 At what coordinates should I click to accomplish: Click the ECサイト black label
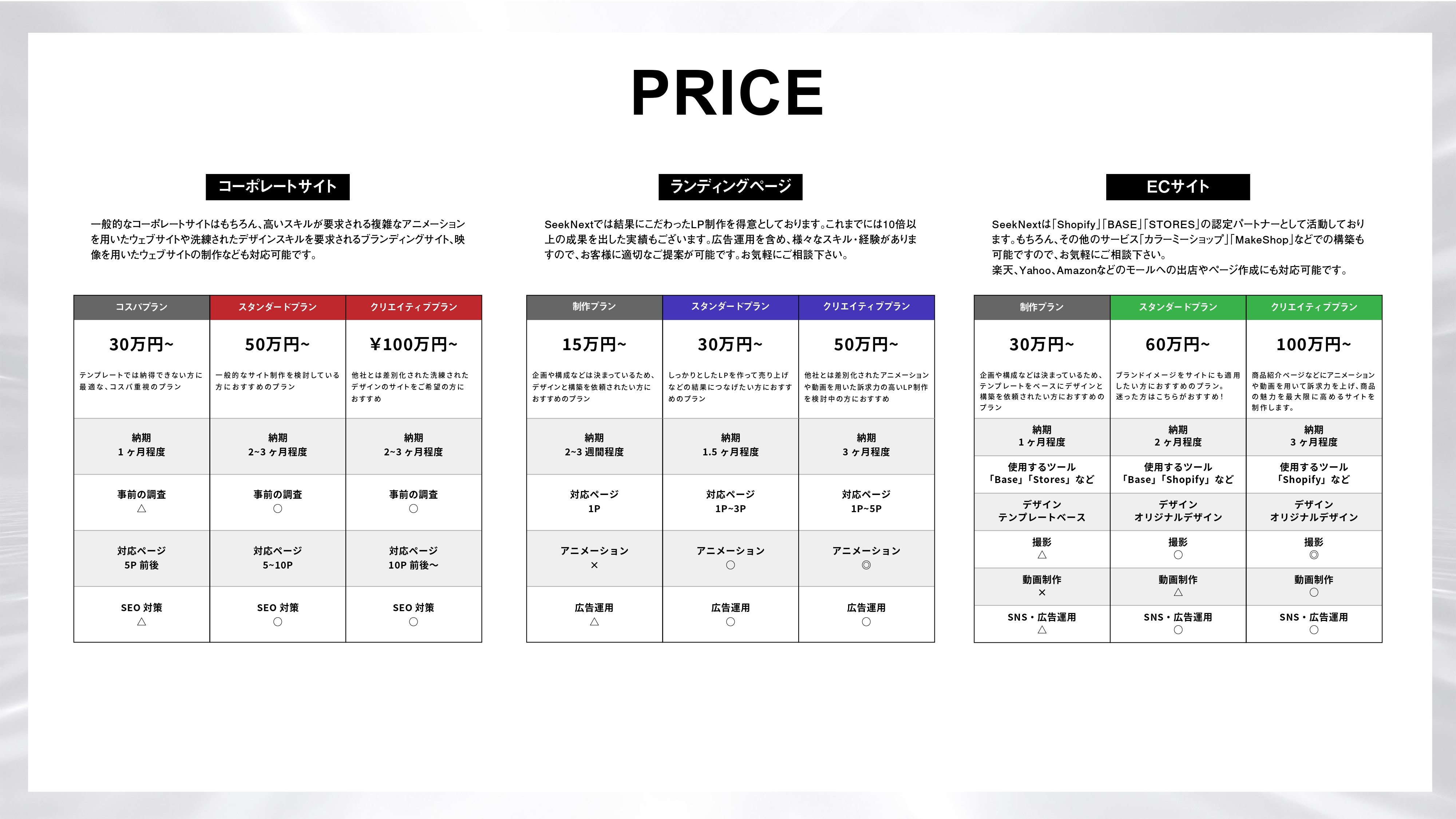(x=1178, y=186)
